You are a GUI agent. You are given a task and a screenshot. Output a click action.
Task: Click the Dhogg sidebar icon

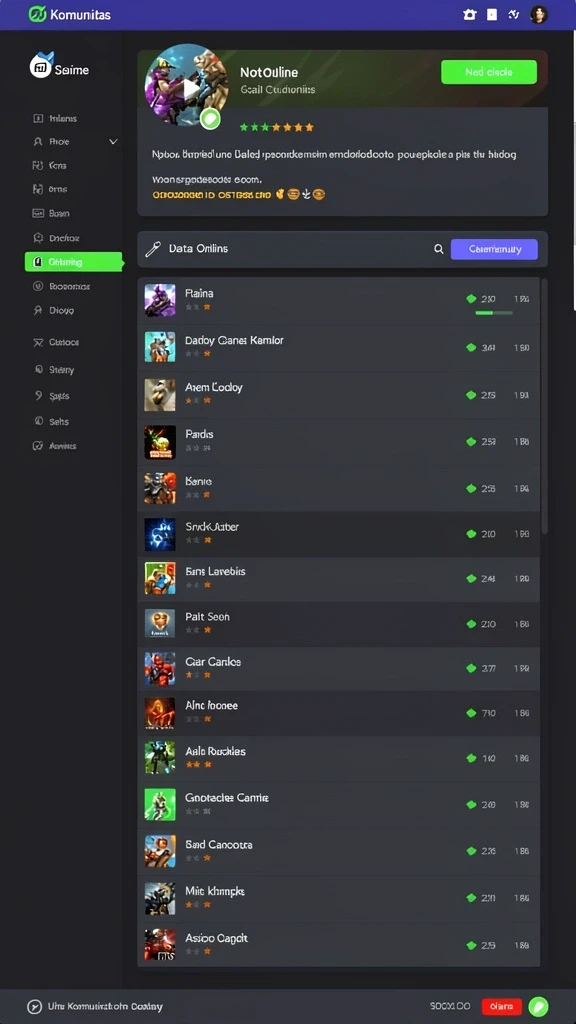(37, 311)
